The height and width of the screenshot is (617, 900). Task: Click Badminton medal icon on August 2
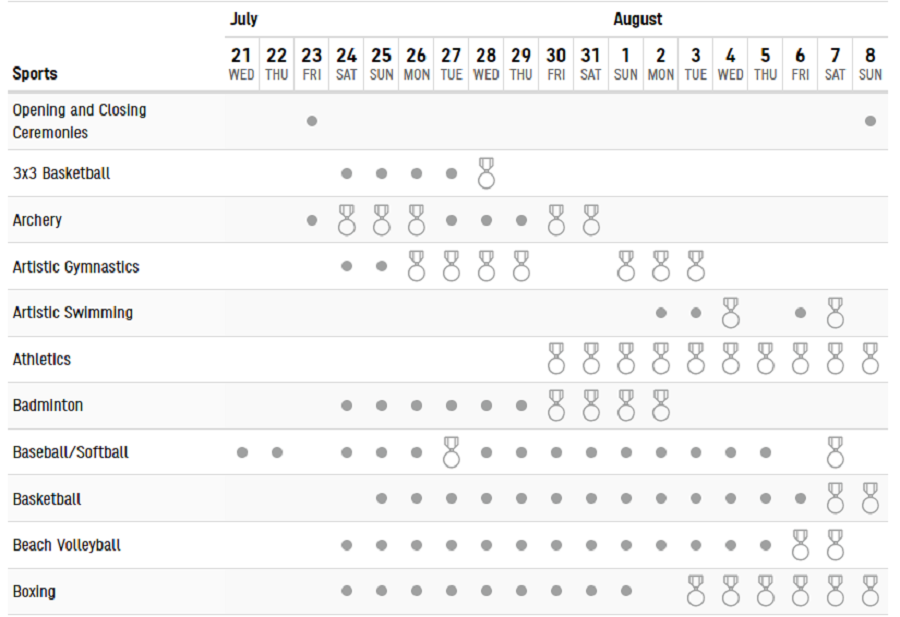661,405
